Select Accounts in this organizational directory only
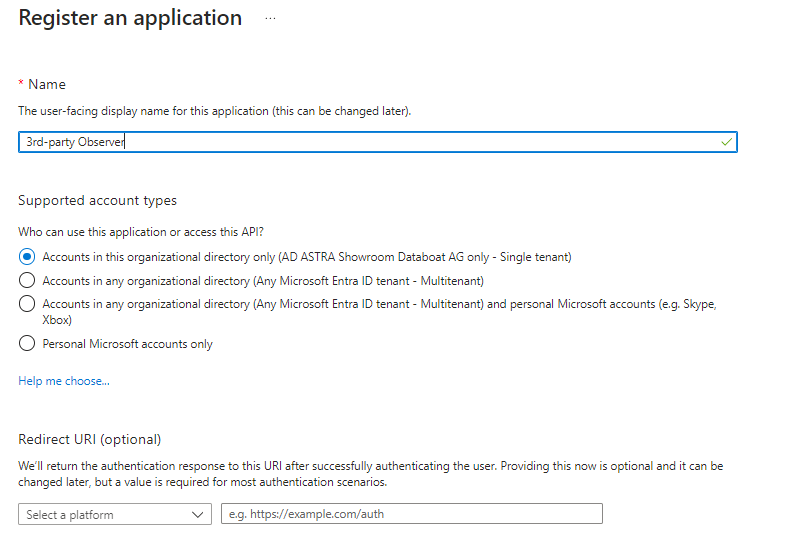 pos(27,257)
